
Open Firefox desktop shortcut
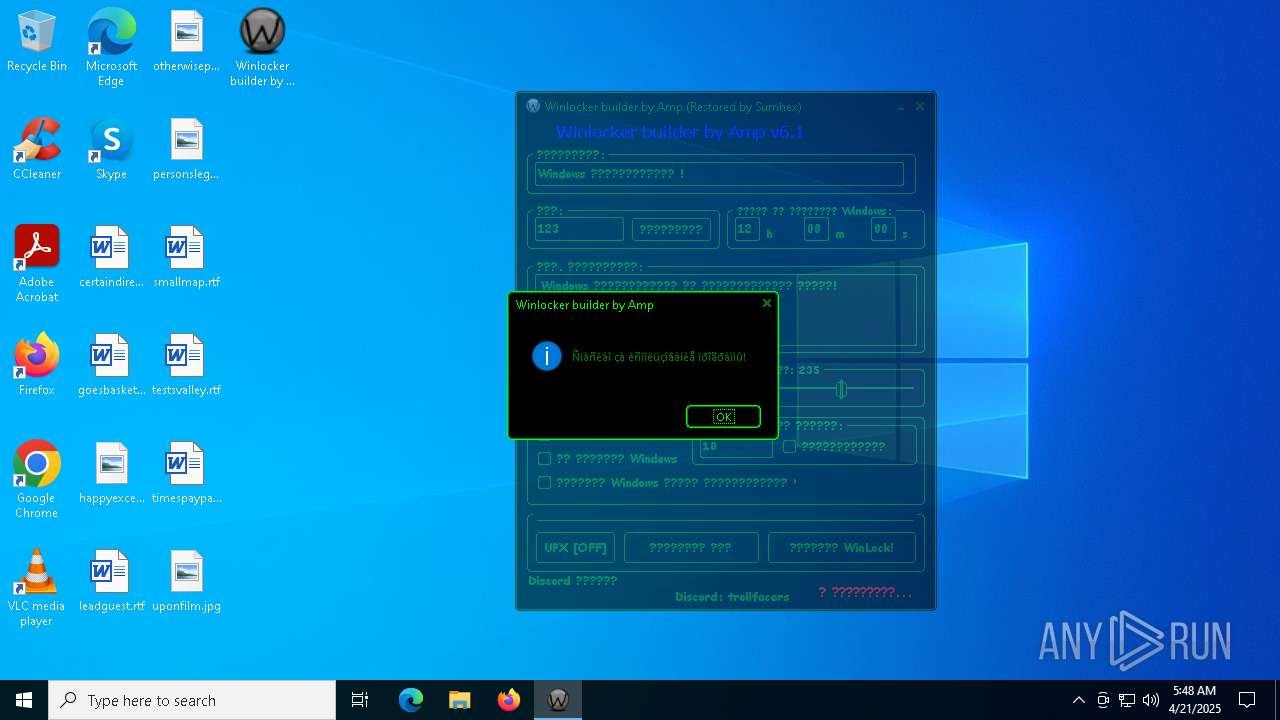pos(37,365)
